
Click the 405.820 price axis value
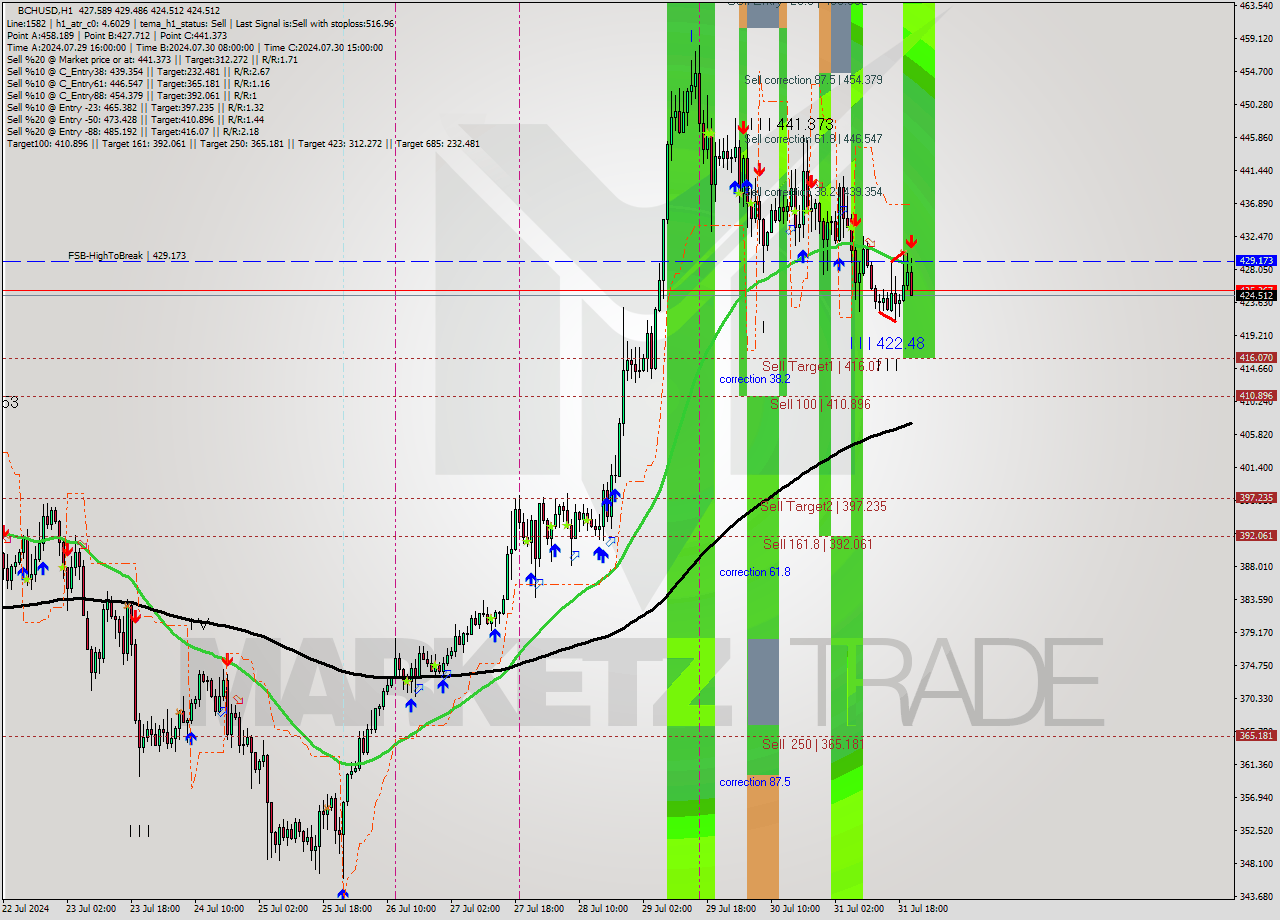[1256, 434]
